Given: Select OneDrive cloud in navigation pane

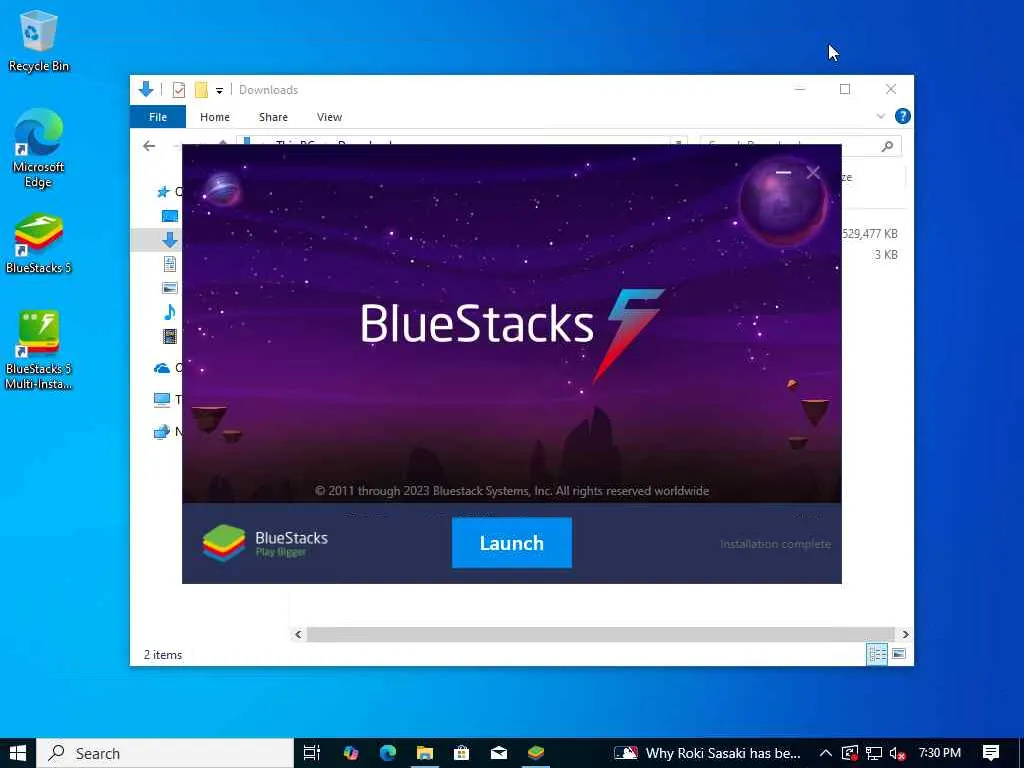Looking at the screenshot, I should pyautogui.click(x=162, y=368).
